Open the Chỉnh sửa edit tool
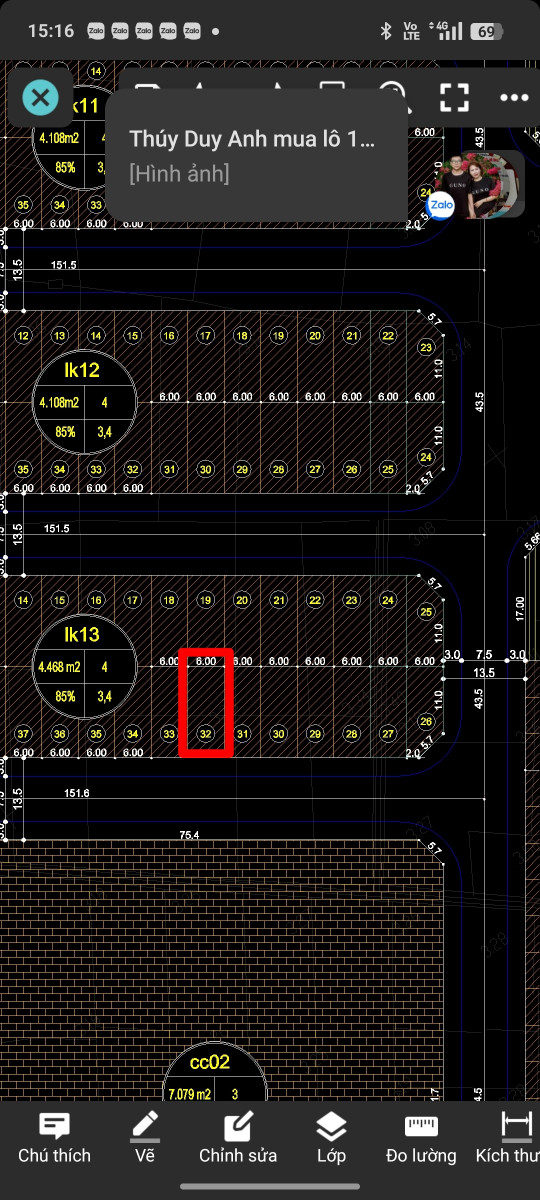The width and height of the screenshot is (540, 1200). click(x=238, y=1138)
